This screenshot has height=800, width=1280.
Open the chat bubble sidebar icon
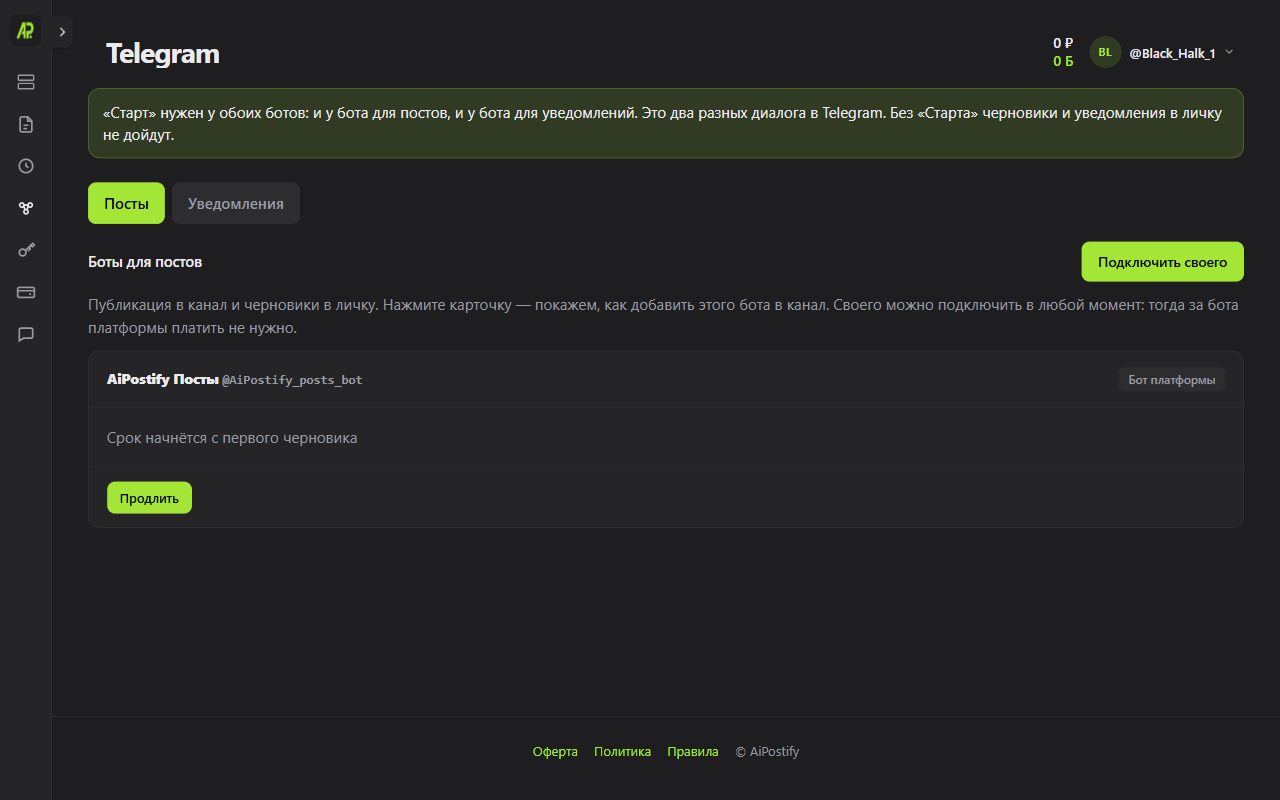(x=26, y=334)
